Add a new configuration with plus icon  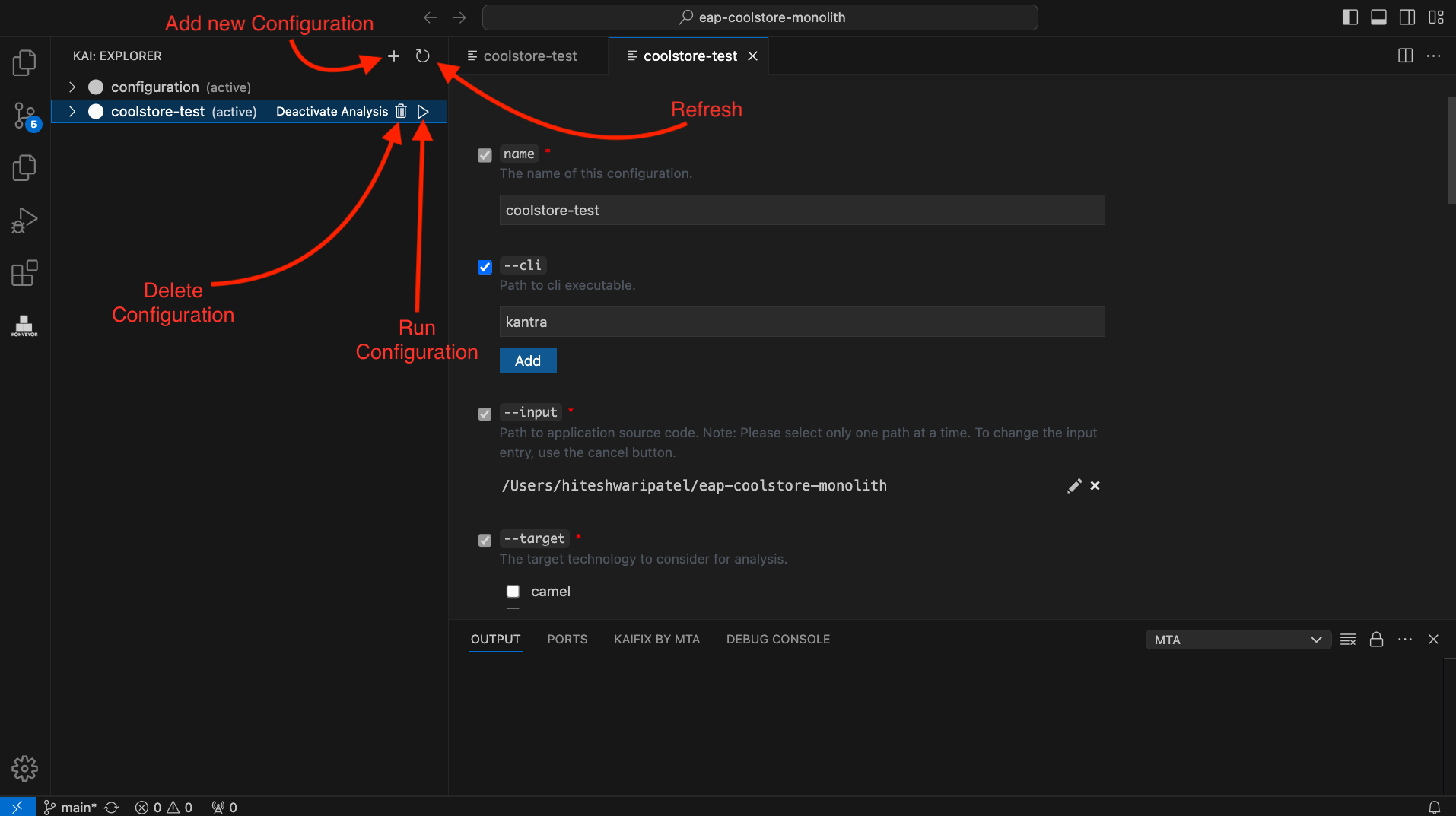[393, 56]
